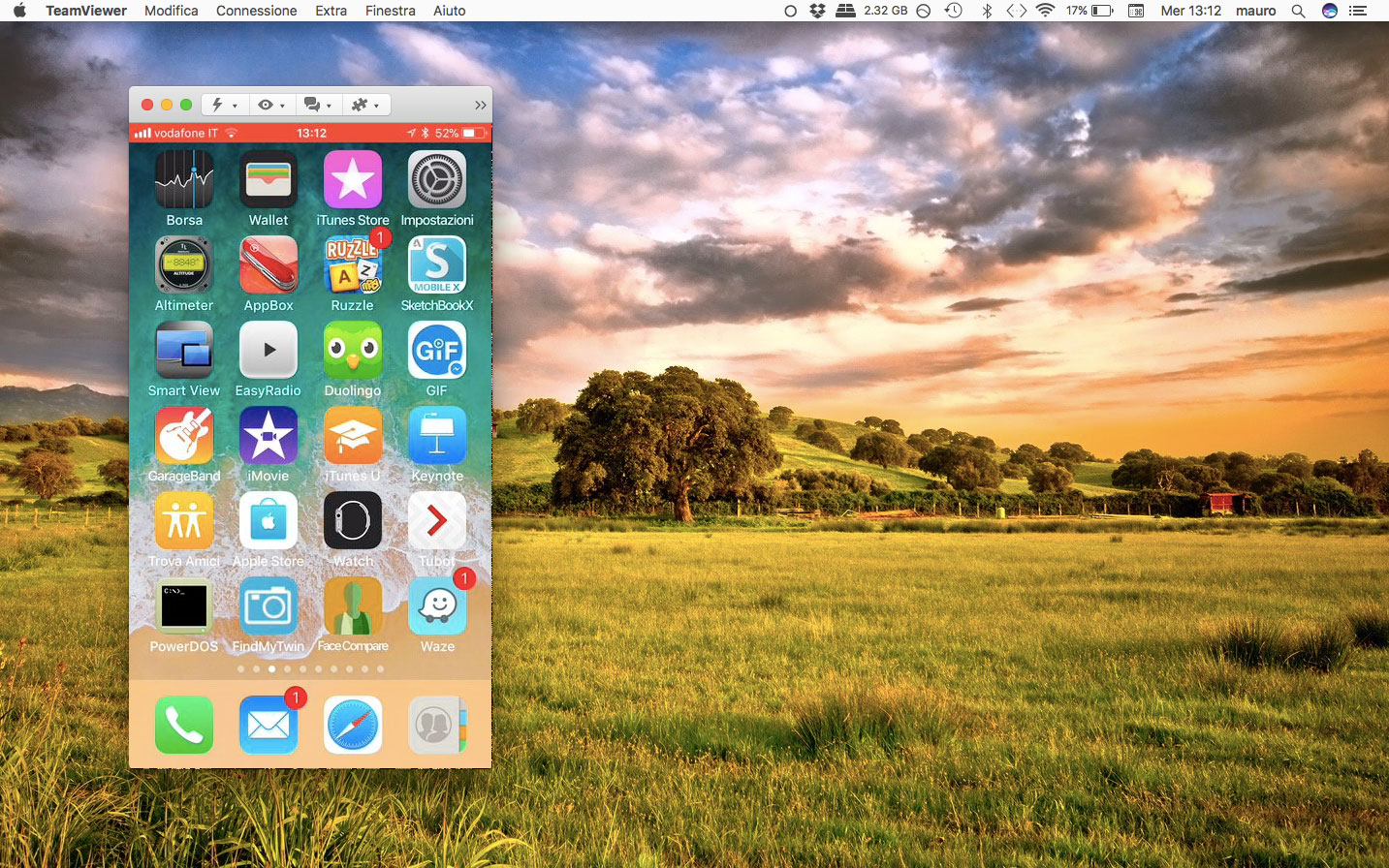Launch the AppBox app
The width and height of the screenshot is (1389, 868).
coord(268,265)
